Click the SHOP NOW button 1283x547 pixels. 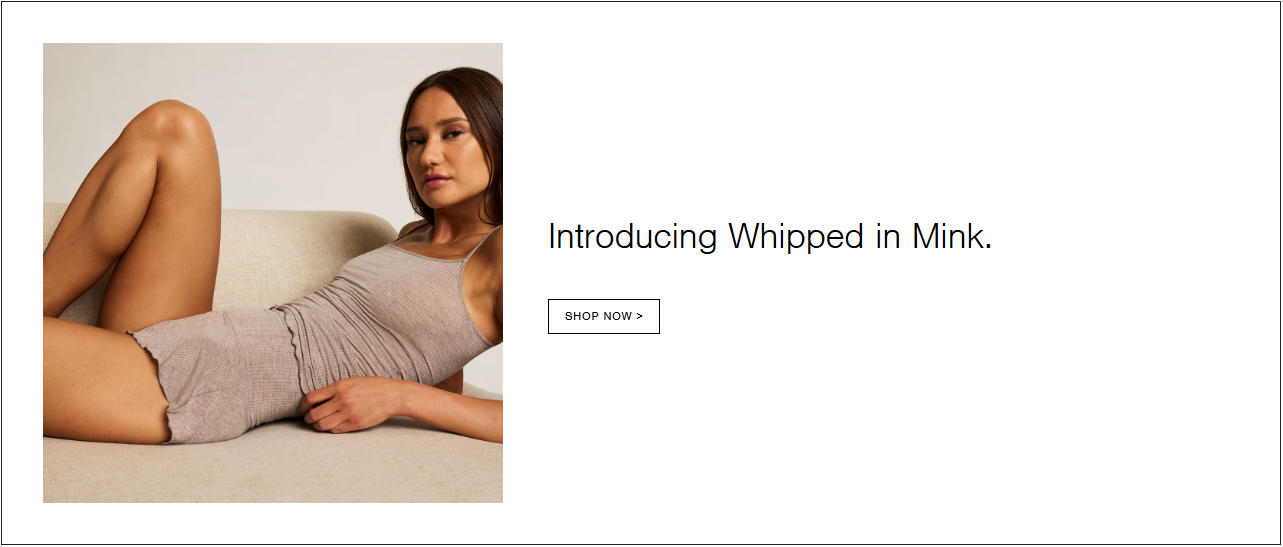click(604, 316)
